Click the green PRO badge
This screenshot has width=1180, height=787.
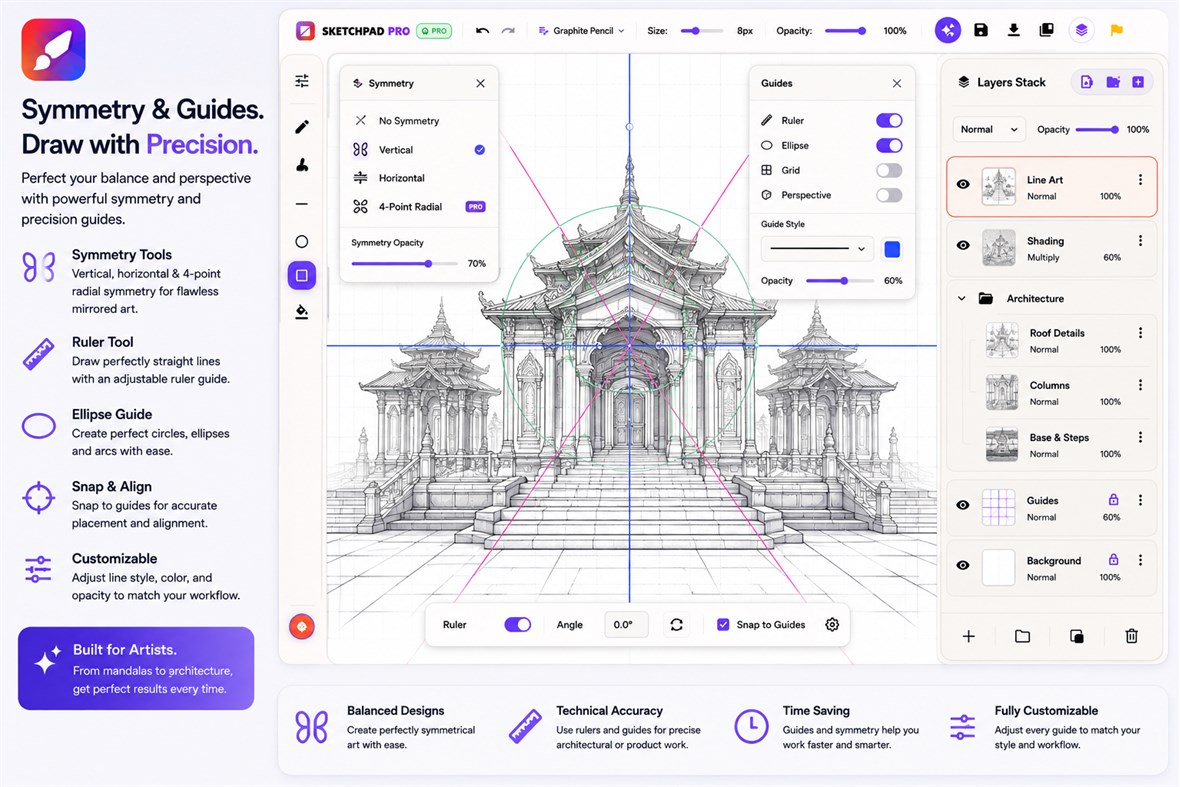pos(434,31)
